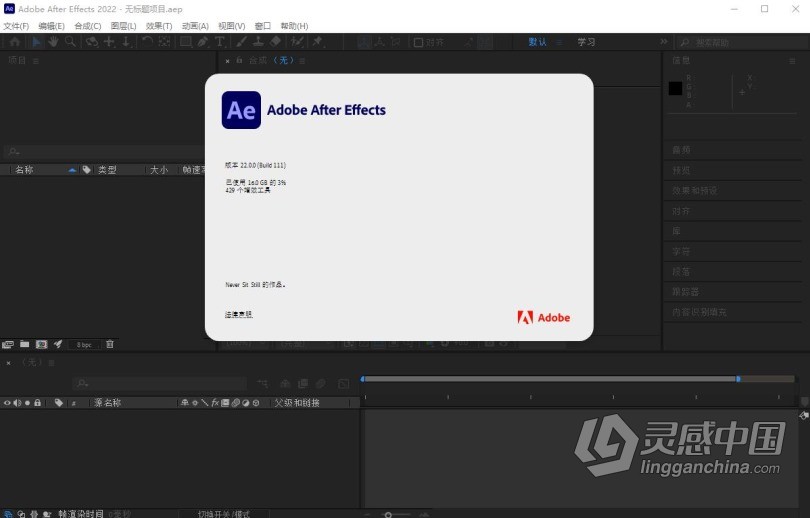Click the timeline zoom slider handle
The image size is (810, 518).
(388, 515)
